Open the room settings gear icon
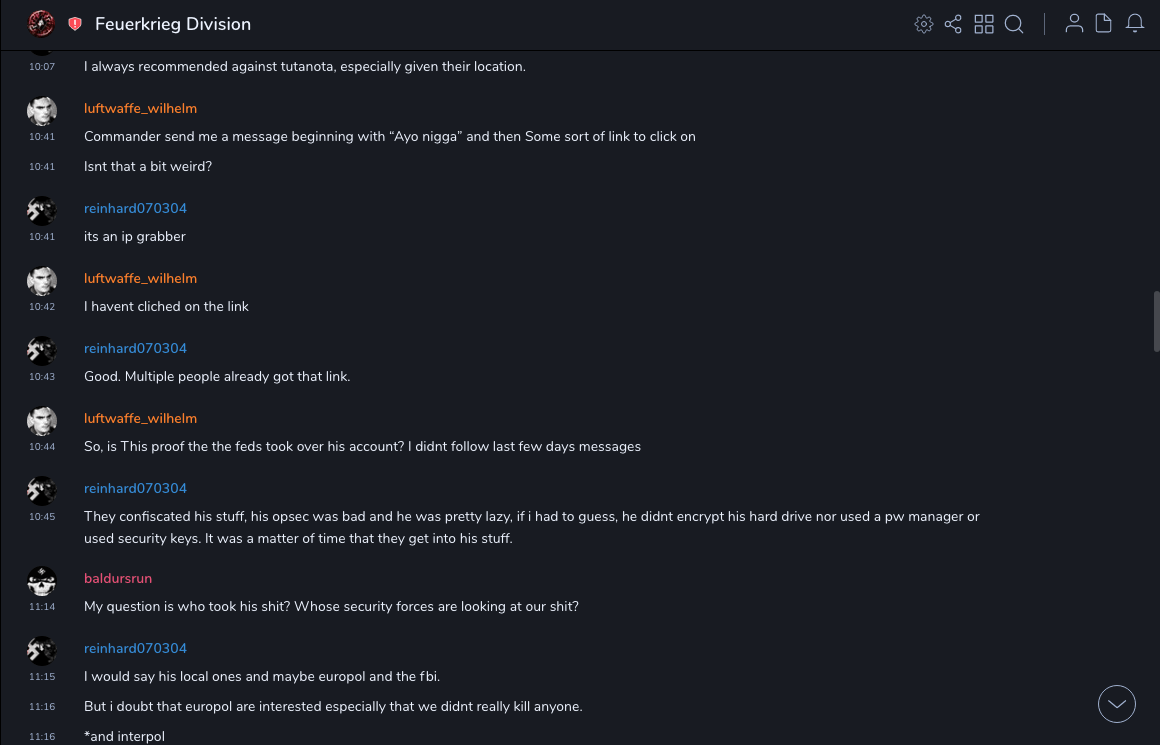Screen dimensions: 1160x745 924,24
